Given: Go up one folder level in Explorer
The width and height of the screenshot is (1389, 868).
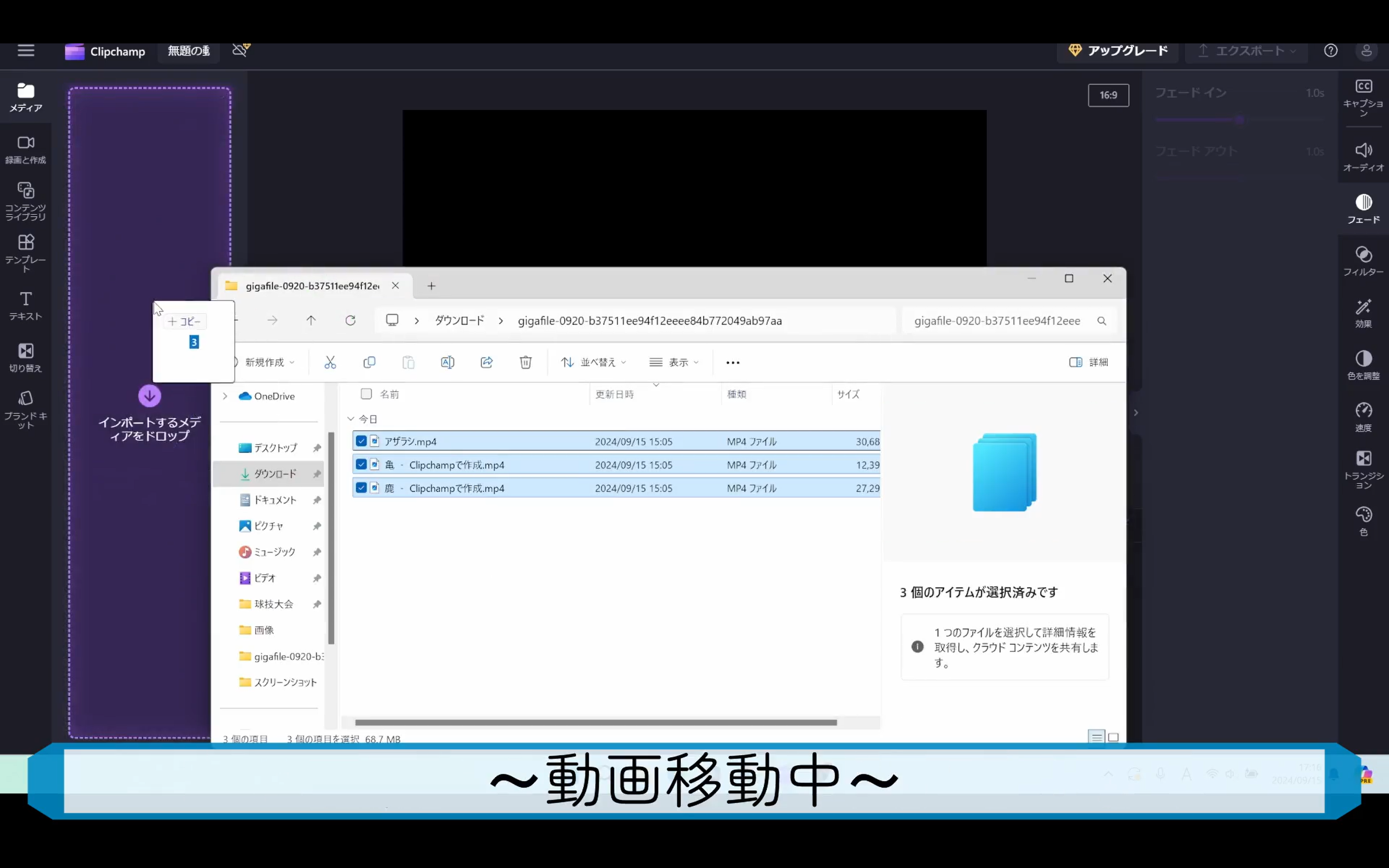Looking at the screenshot, I should point(311,320).
